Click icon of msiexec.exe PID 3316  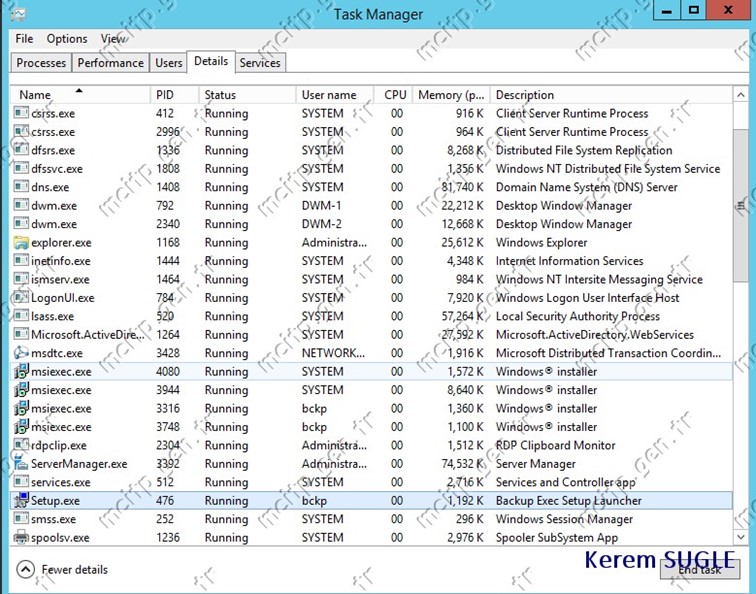click(21, 408)
